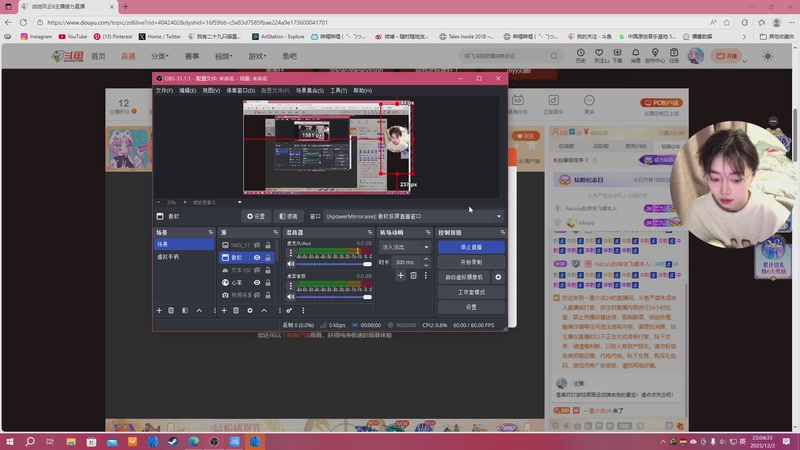This screenshot has width=800, height=450.
Task: Add a new source with the plus icon
Action: [x=224, y=310]
